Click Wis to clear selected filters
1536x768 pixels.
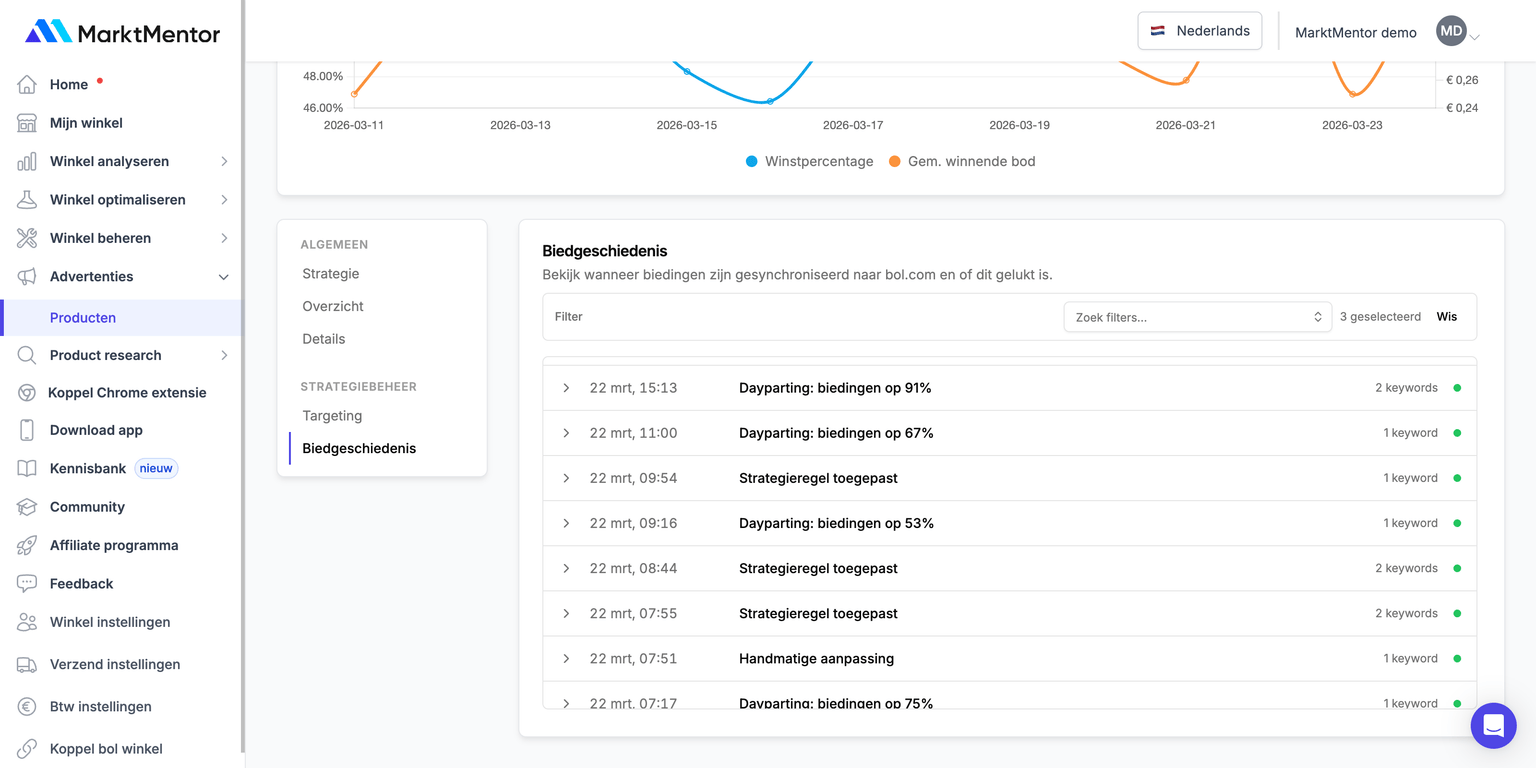[1446, 317]
